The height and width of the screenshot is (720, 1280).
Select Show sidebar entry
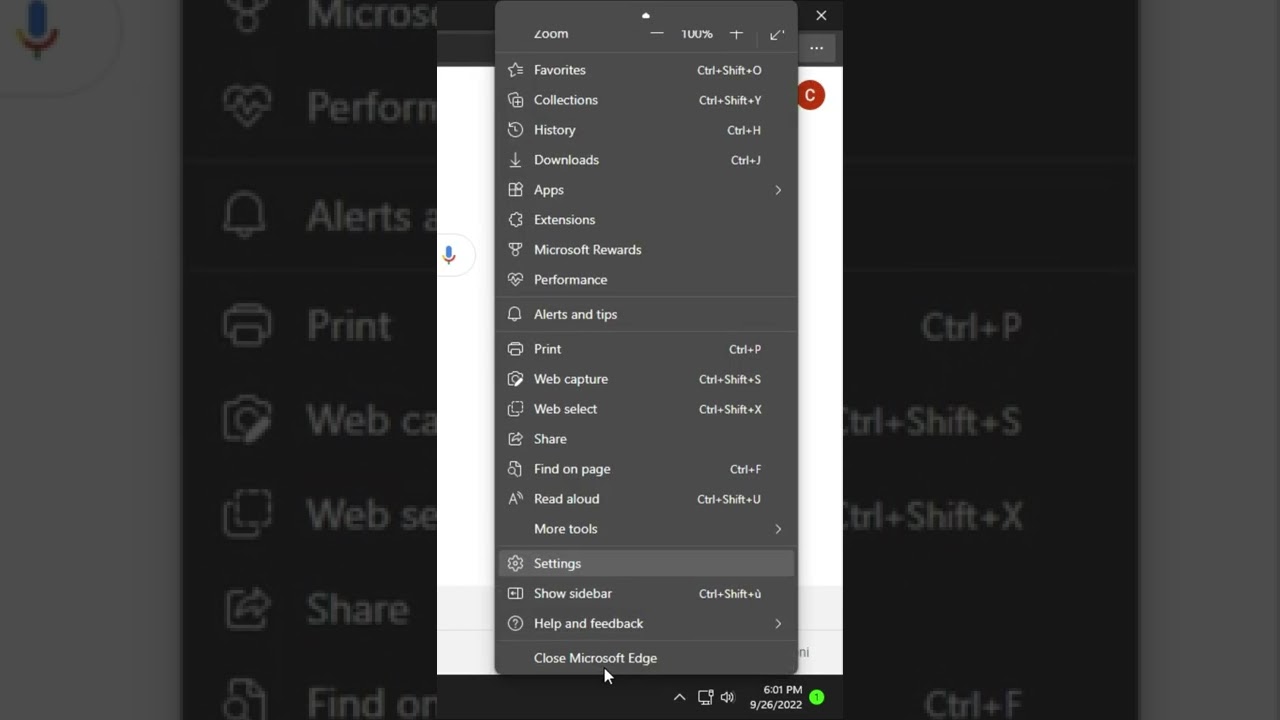pos(646,594)
